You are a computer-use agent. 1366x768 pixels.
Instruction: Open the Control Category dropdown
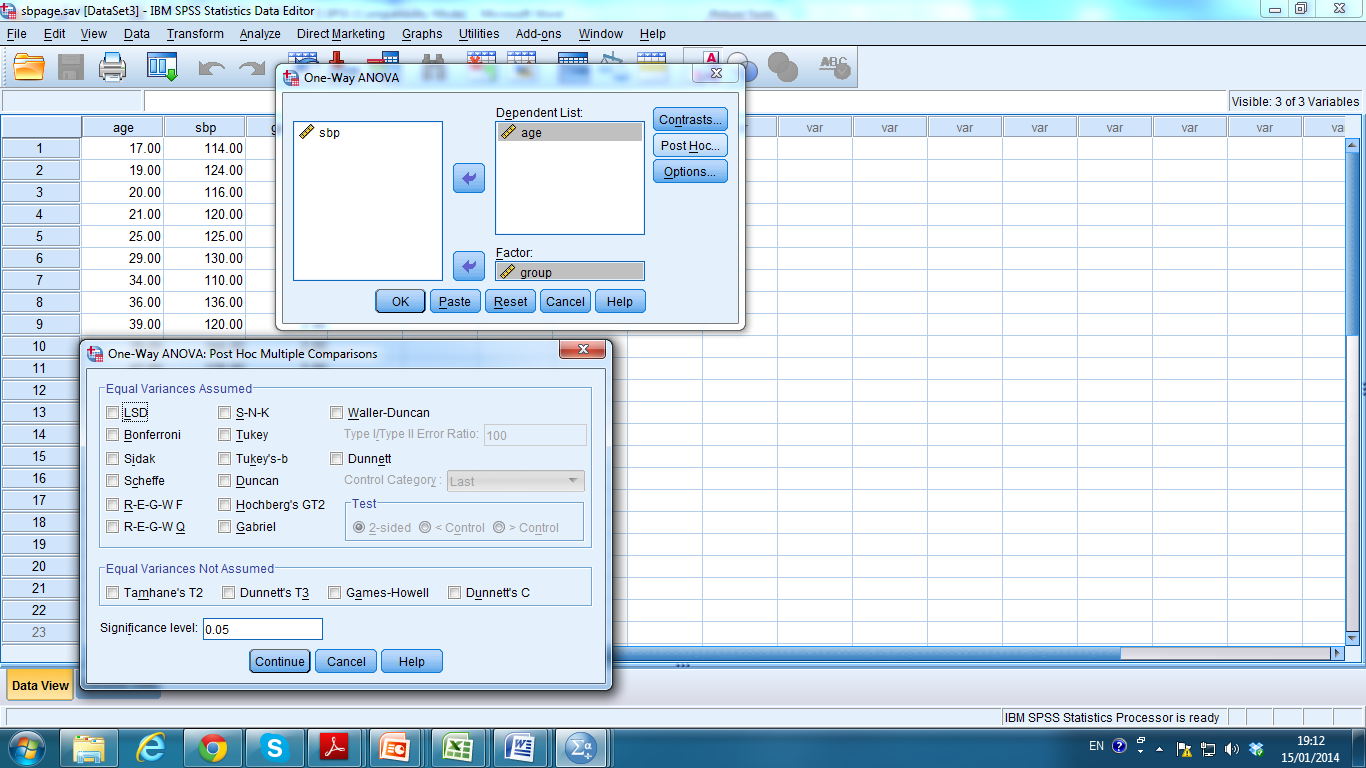click(x=515, y=481)
